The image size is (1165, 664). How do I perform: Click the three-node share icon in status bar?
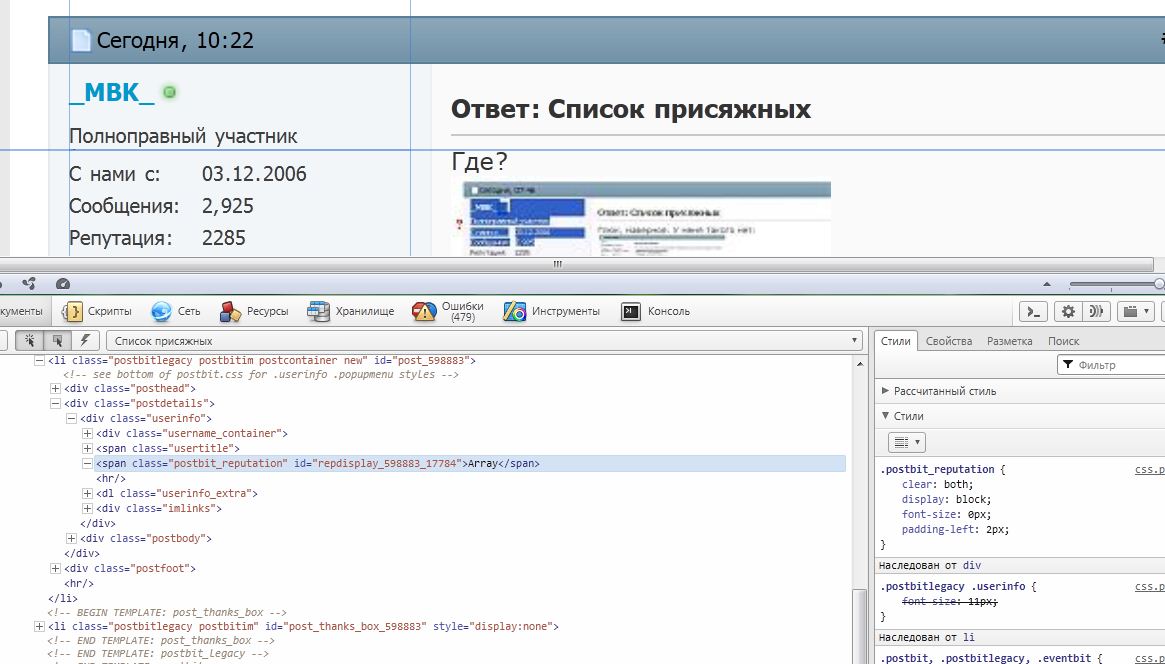(x=29, y=284)
